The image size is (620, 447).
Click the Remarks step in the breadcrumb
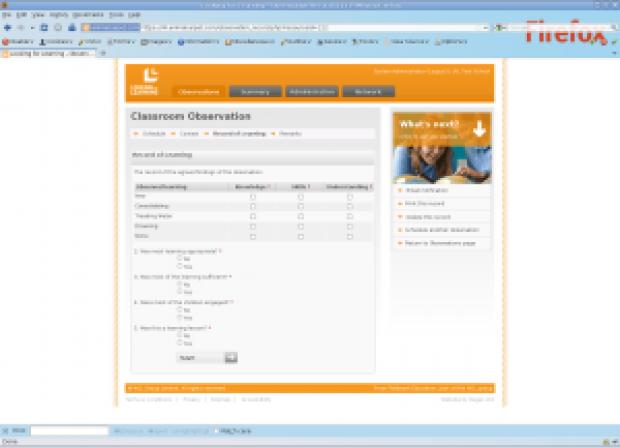290,134
